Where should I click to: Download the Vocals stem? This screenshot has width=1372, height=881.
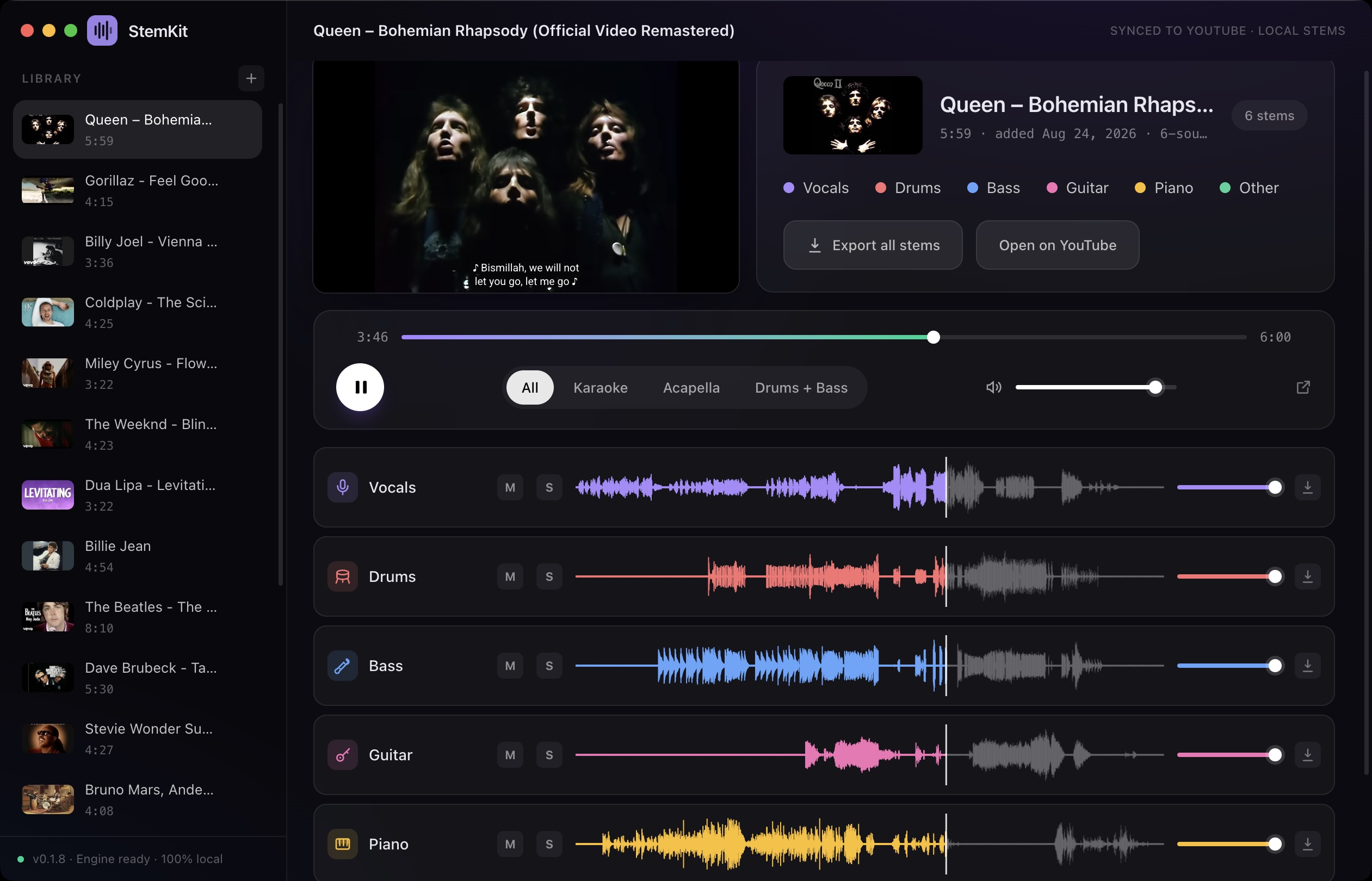tap(1307, 487)
